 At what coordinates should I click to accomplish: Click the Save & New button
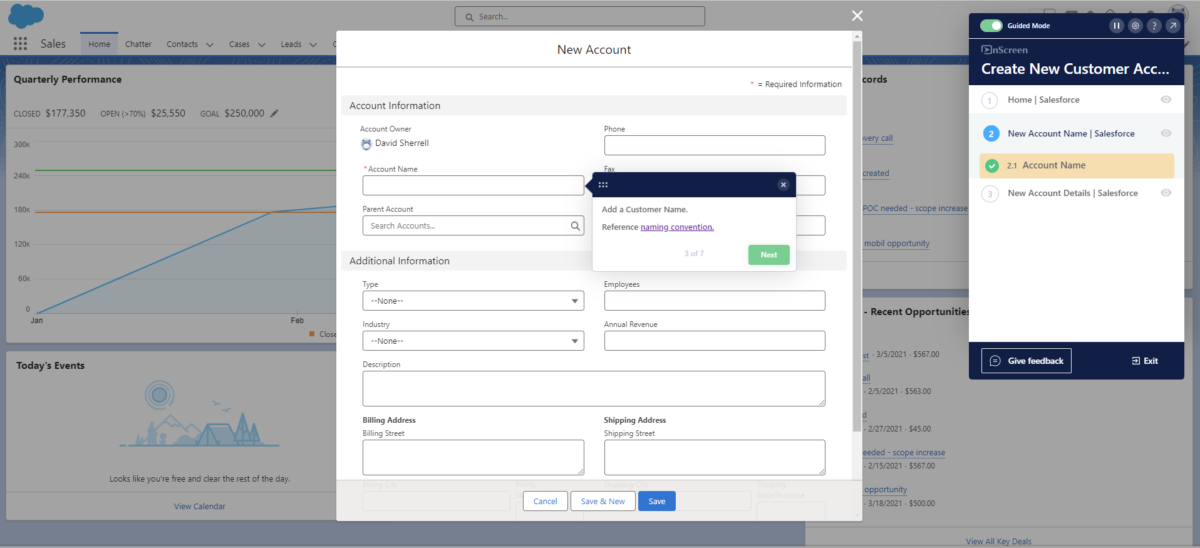point(603,501)
